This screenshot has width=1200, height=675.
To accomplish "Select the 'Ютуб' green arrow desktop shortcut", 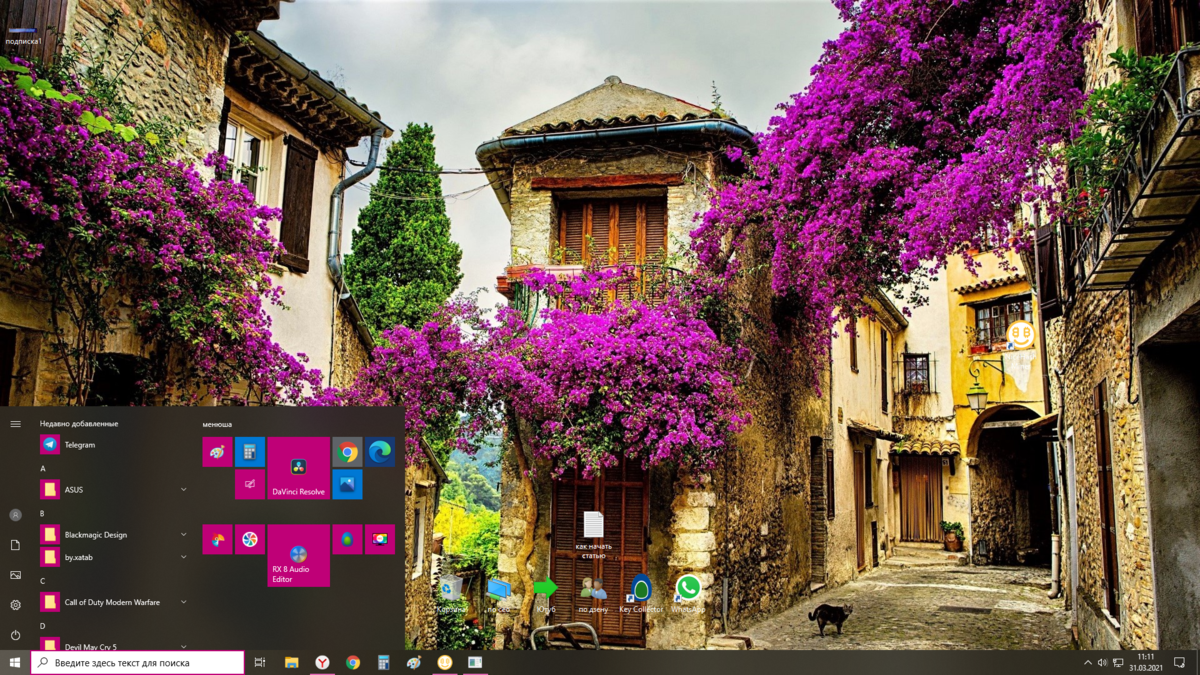I will (x=546, y=594).
